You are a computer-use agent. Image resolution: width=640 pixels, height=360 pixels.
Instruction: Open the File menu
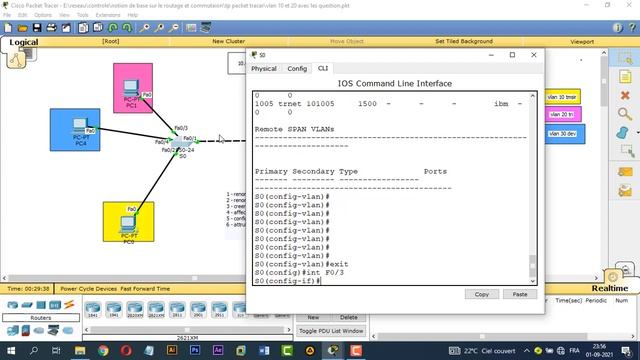tap(7, 15)
